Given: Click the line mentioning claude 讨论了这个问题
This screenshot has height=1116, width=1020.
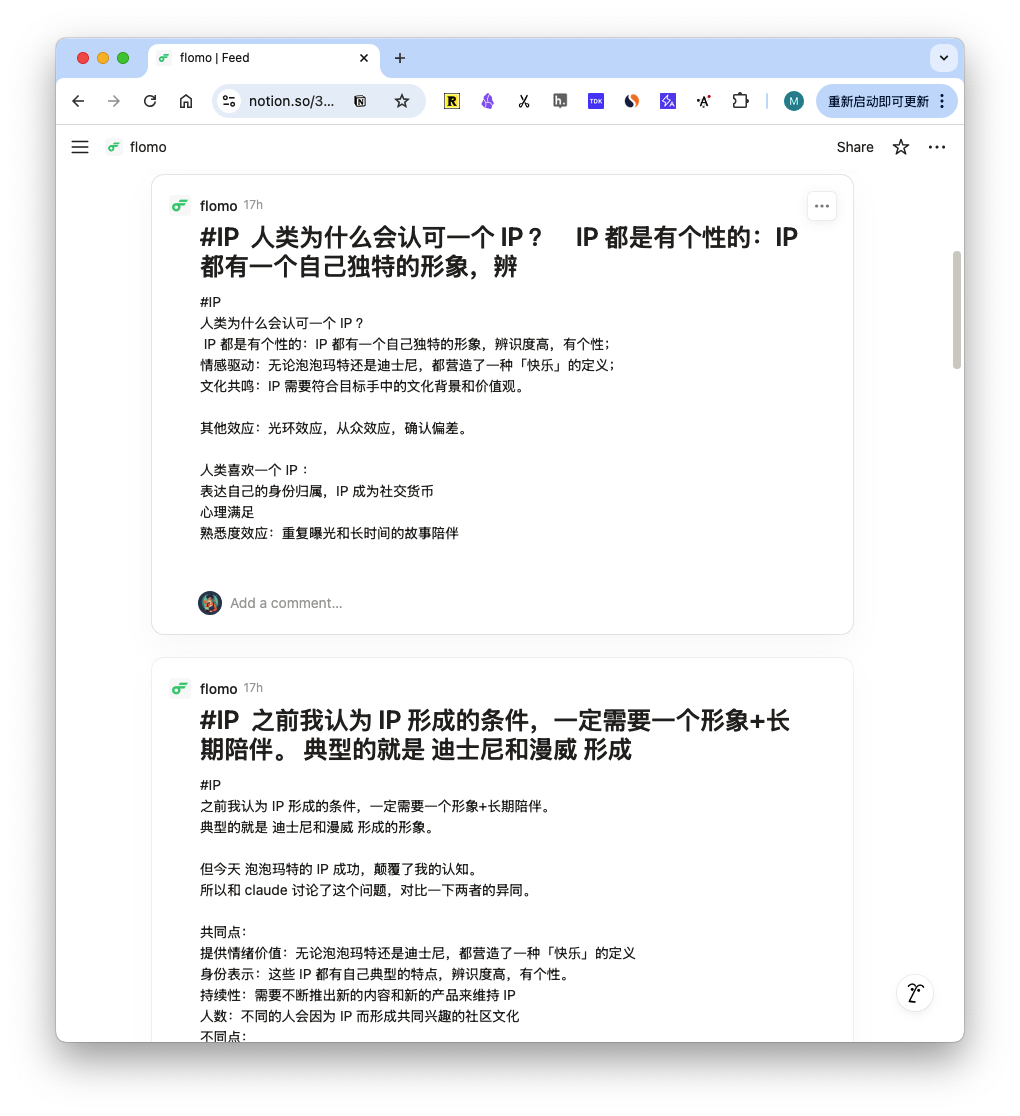Looking at the screenshot, I should point(366,890).
